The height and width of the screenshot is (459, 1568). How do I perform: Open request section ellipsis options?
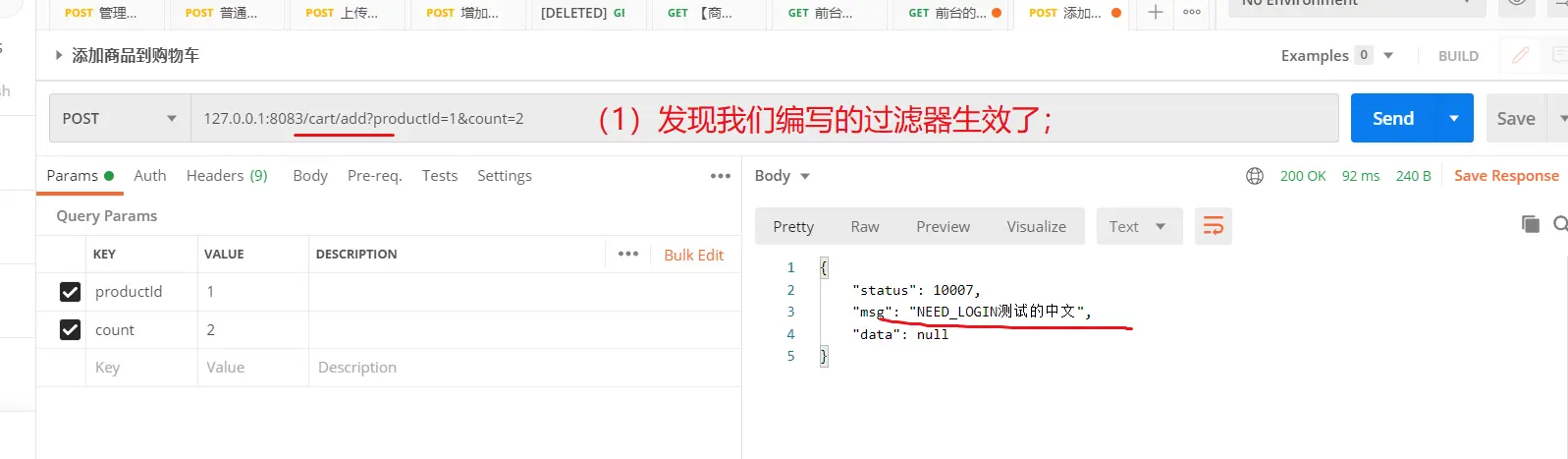click(x=721, y=176)
